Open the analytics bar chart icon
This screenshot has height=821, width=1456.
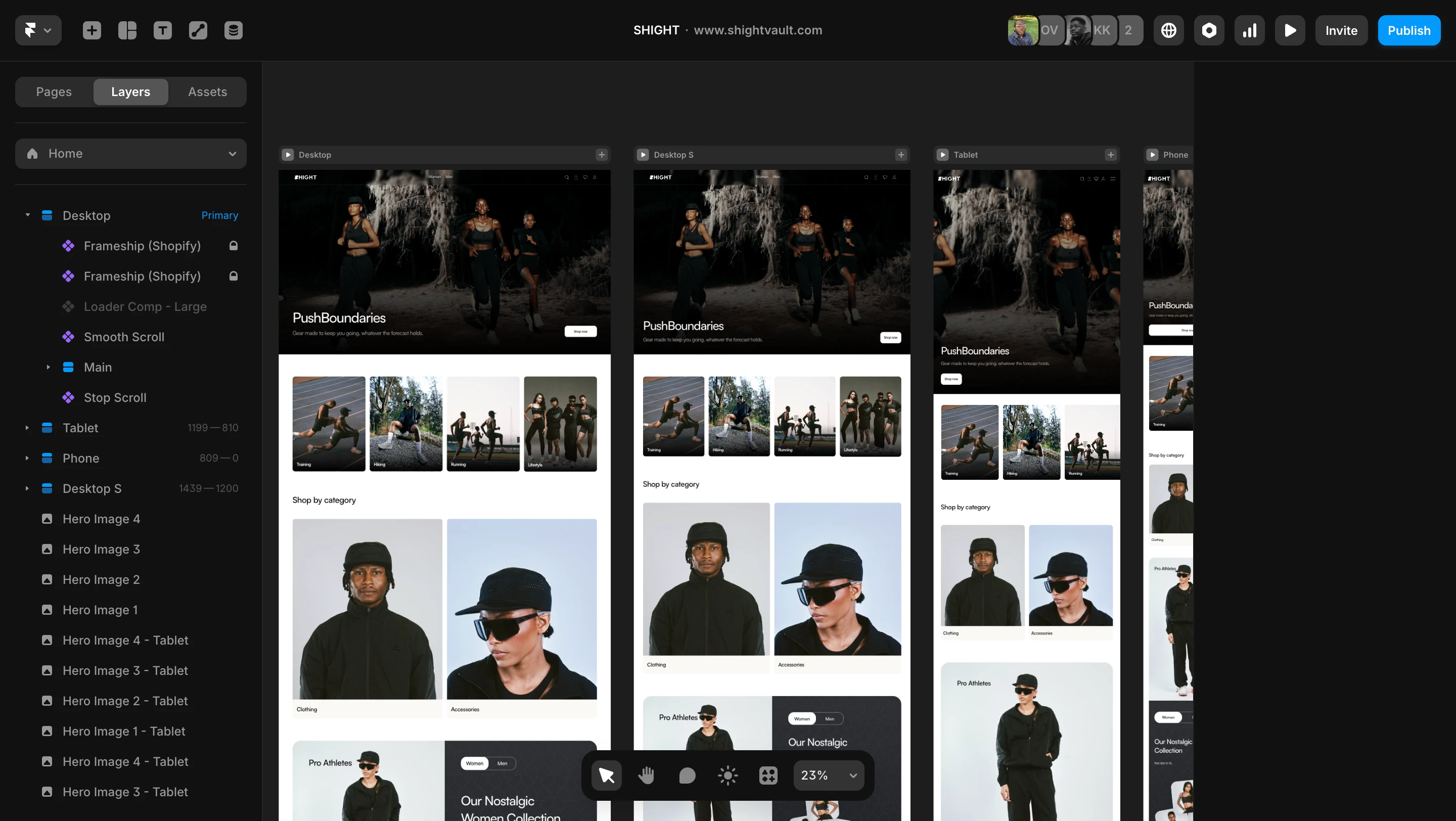pos(1250,30)
